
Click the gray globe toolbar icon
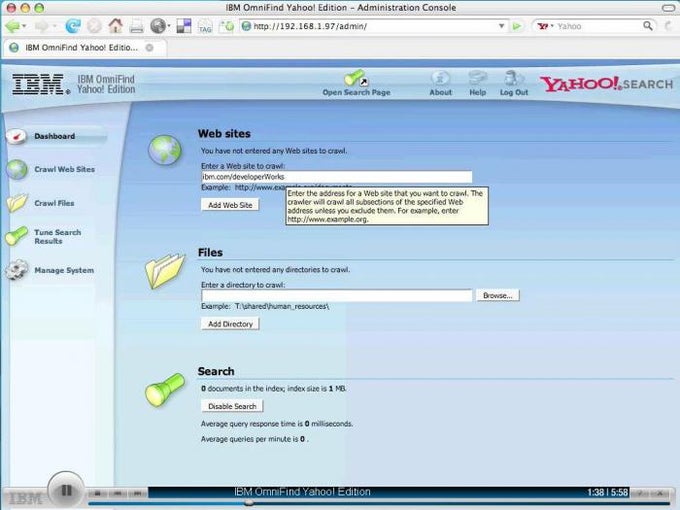tap(158, 26)
